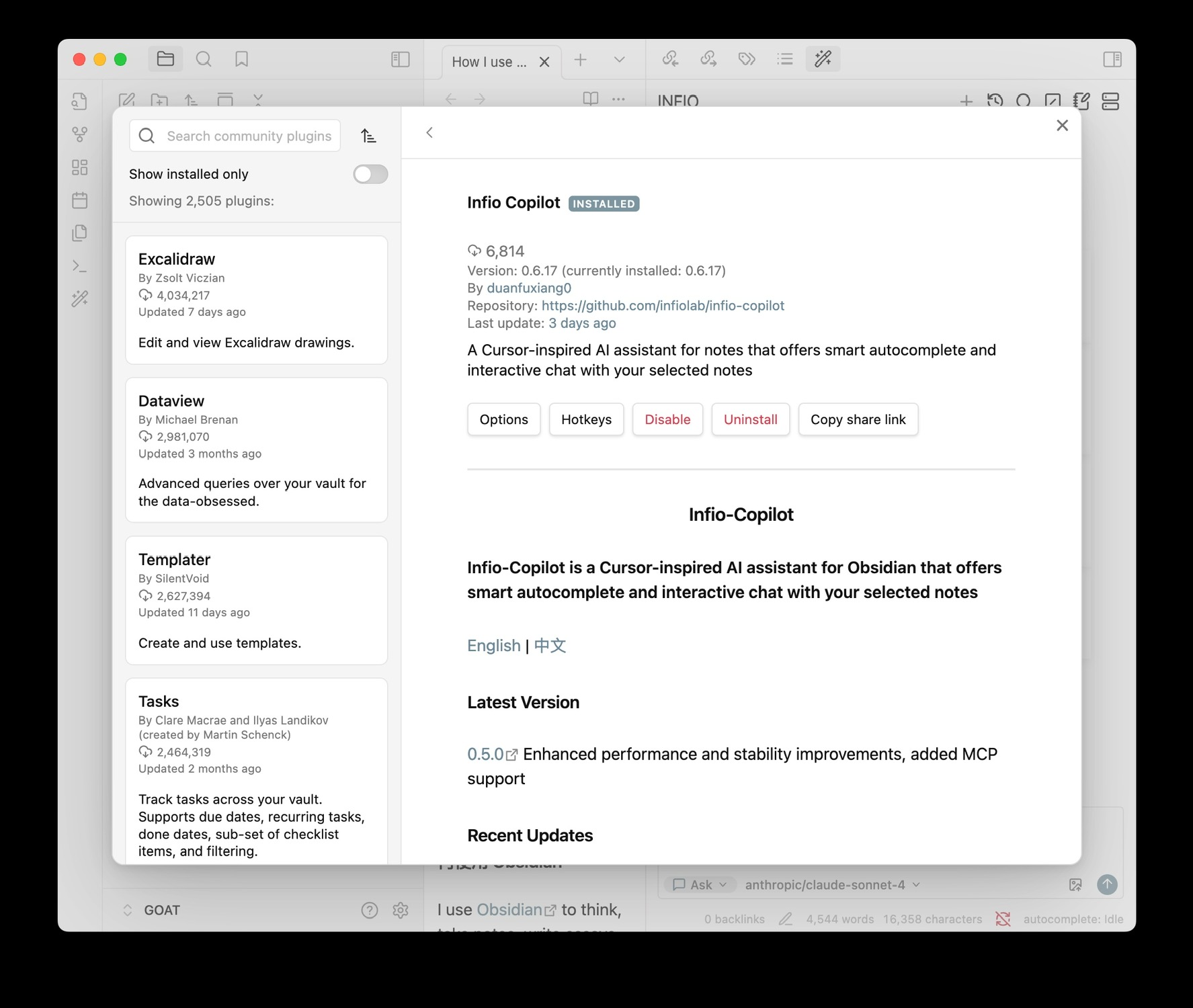Show the outgoing links pane icon

pyautogui.click(x=708, y=59)
